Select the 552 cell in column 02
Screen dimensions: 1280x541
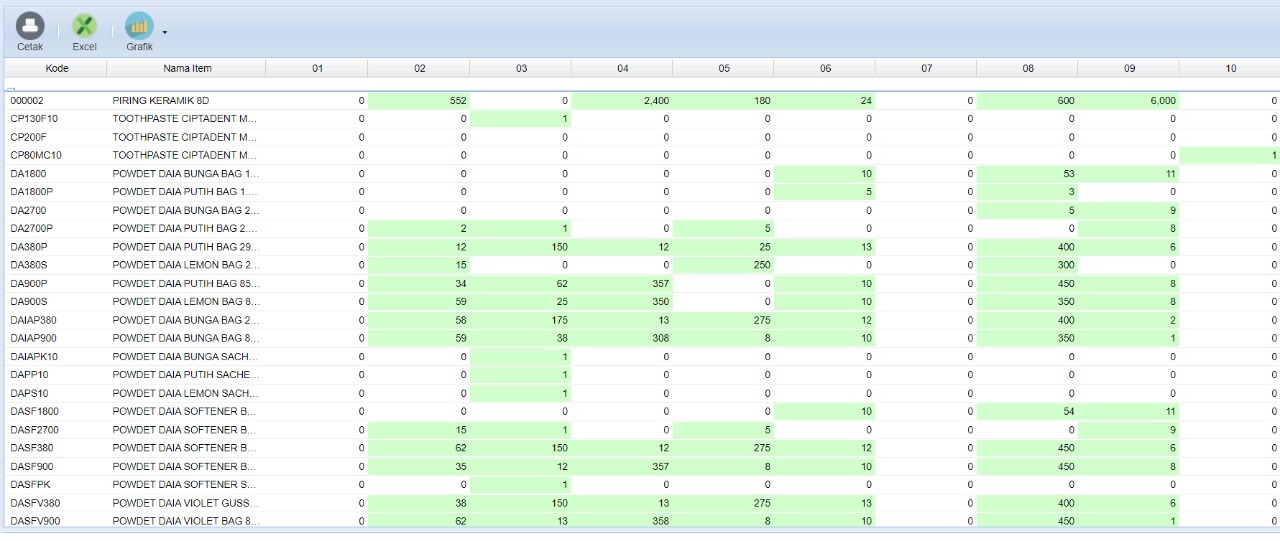pos(419,101)
